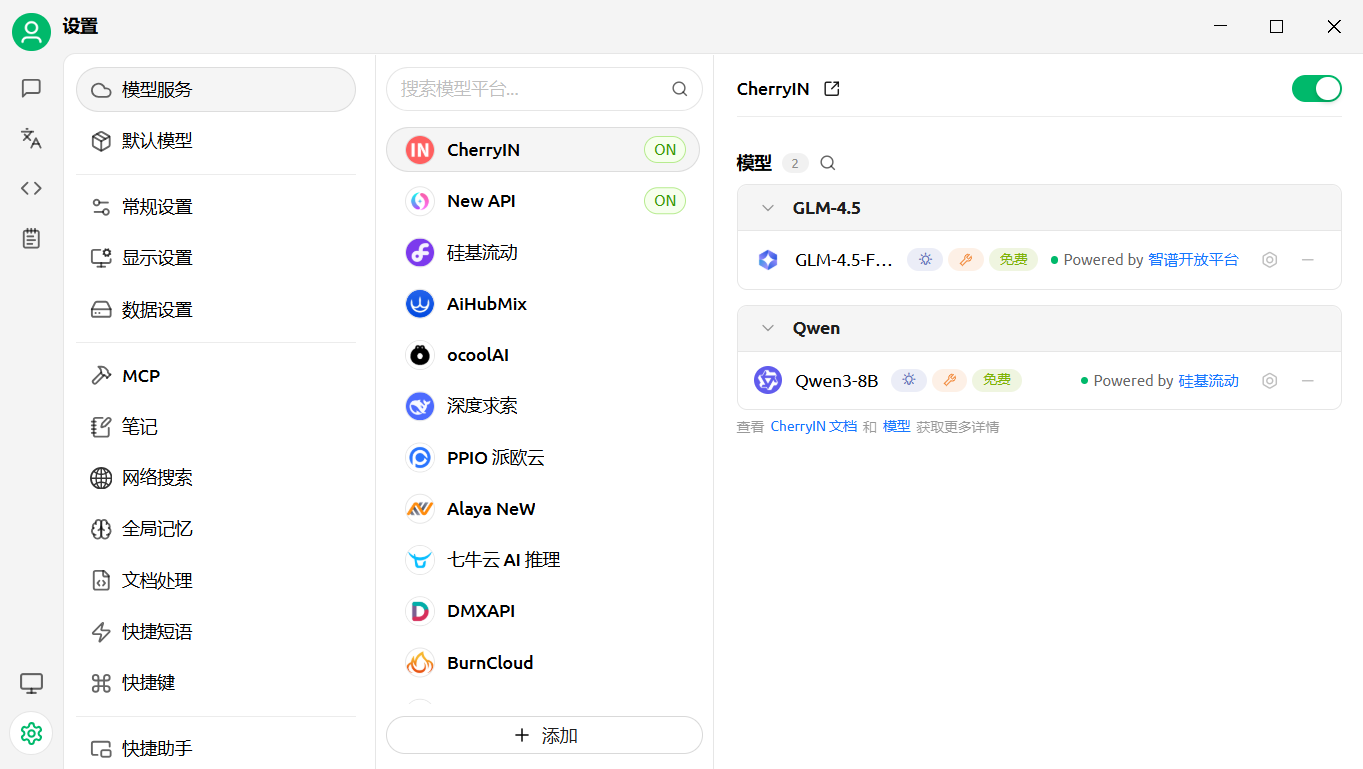Disable the CherryIN provider switch
The image size is (1363, 769).
pyautogui.click(x=1316, y=89)
